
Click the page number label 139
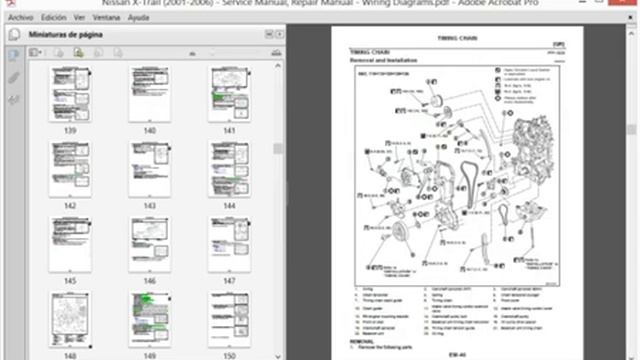(70, 131)
